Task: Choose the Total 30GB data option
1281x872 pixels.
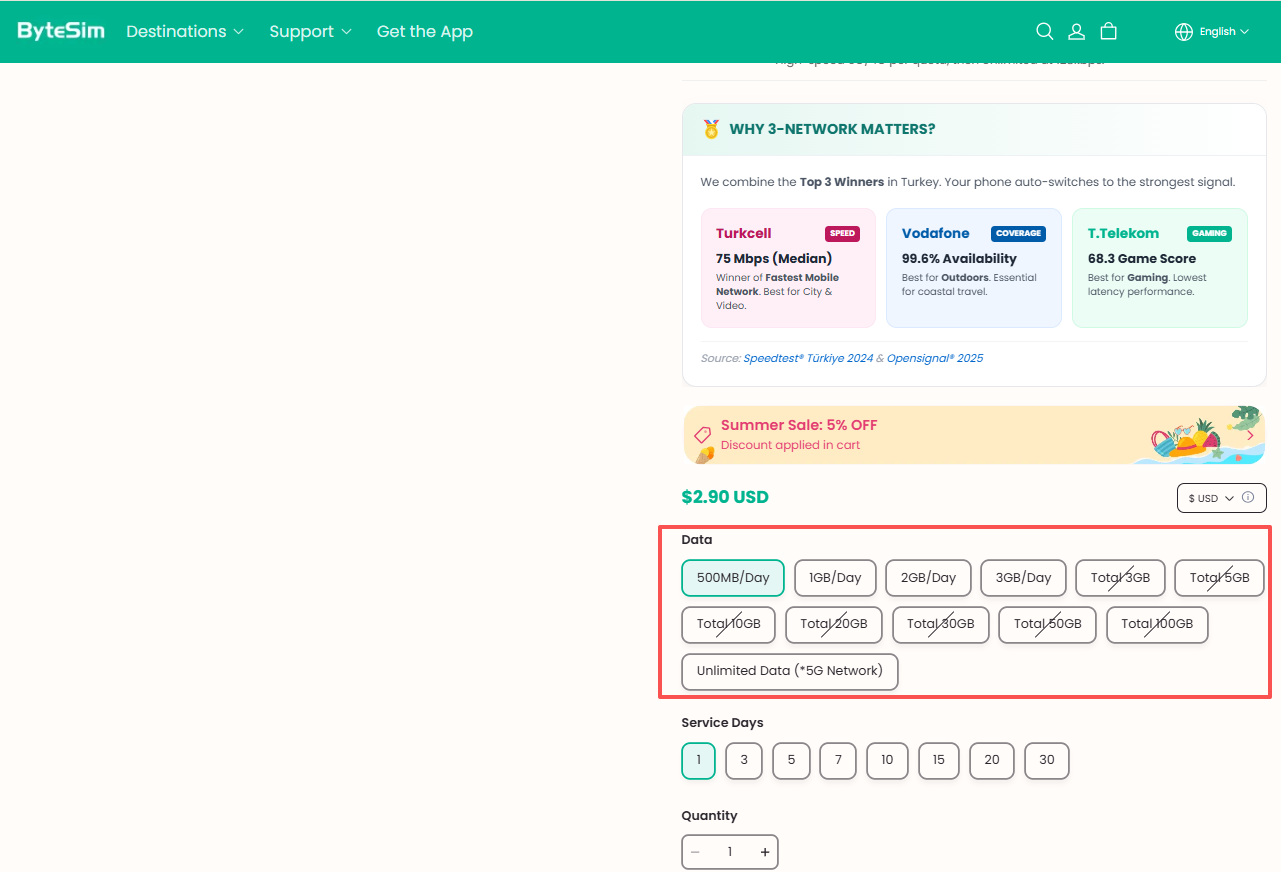Action: pos(941,624)
